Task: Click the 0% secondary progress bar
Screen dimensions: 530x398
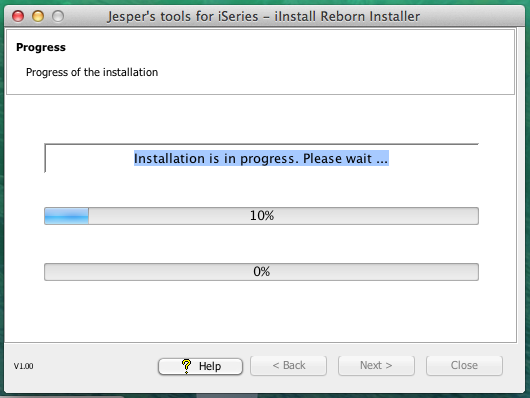Action: (x=261, y=272)
